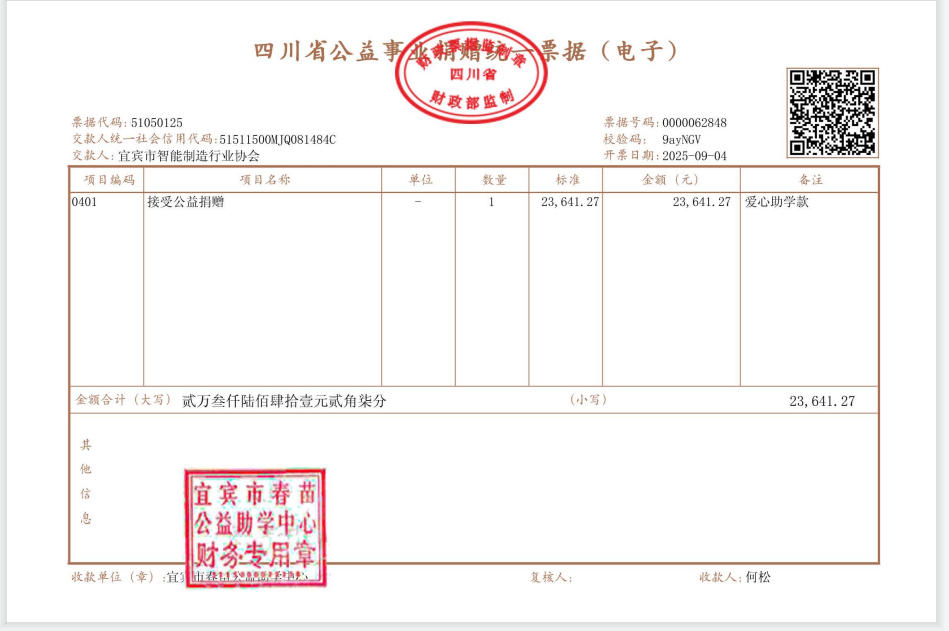Select the credit code 51511500MJQ081484C
The height and width of the screenshot is (631, 949).
click(278, 140)
